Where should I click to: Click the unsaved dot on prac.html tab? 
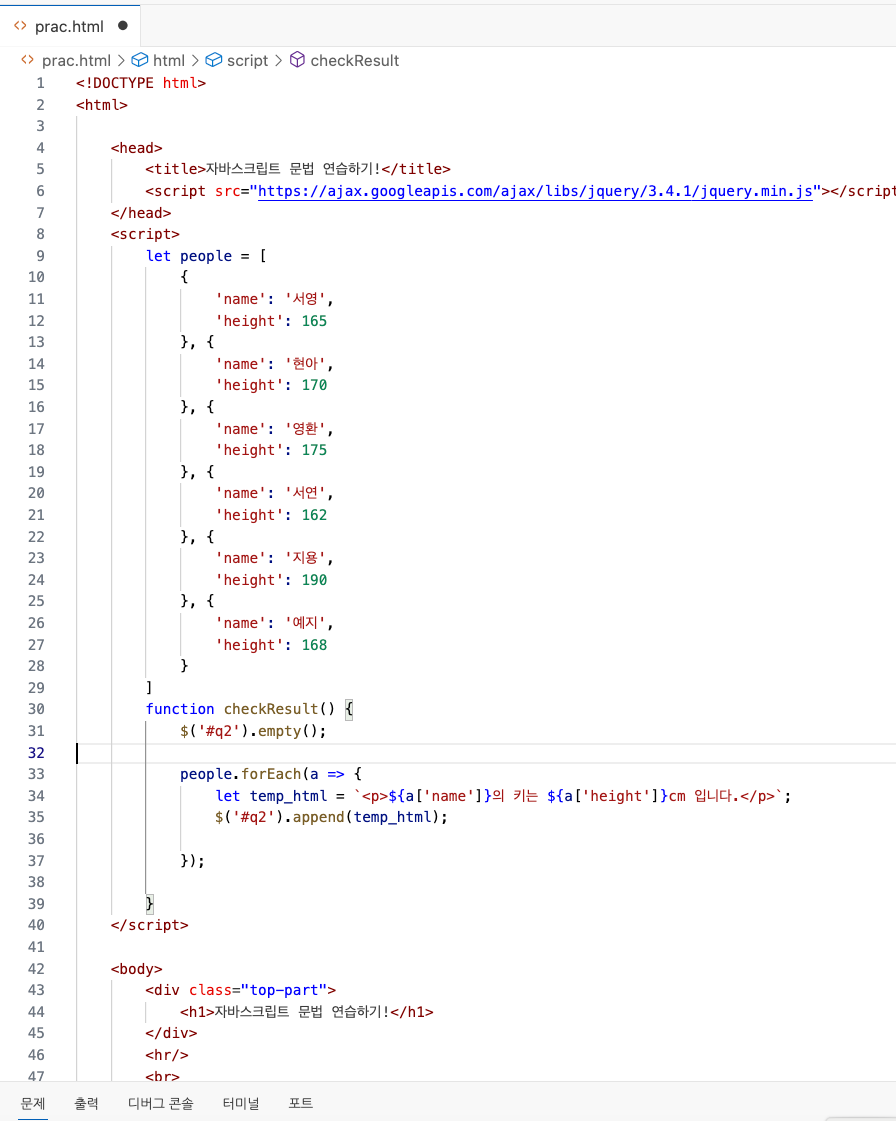tap(123, 26)
